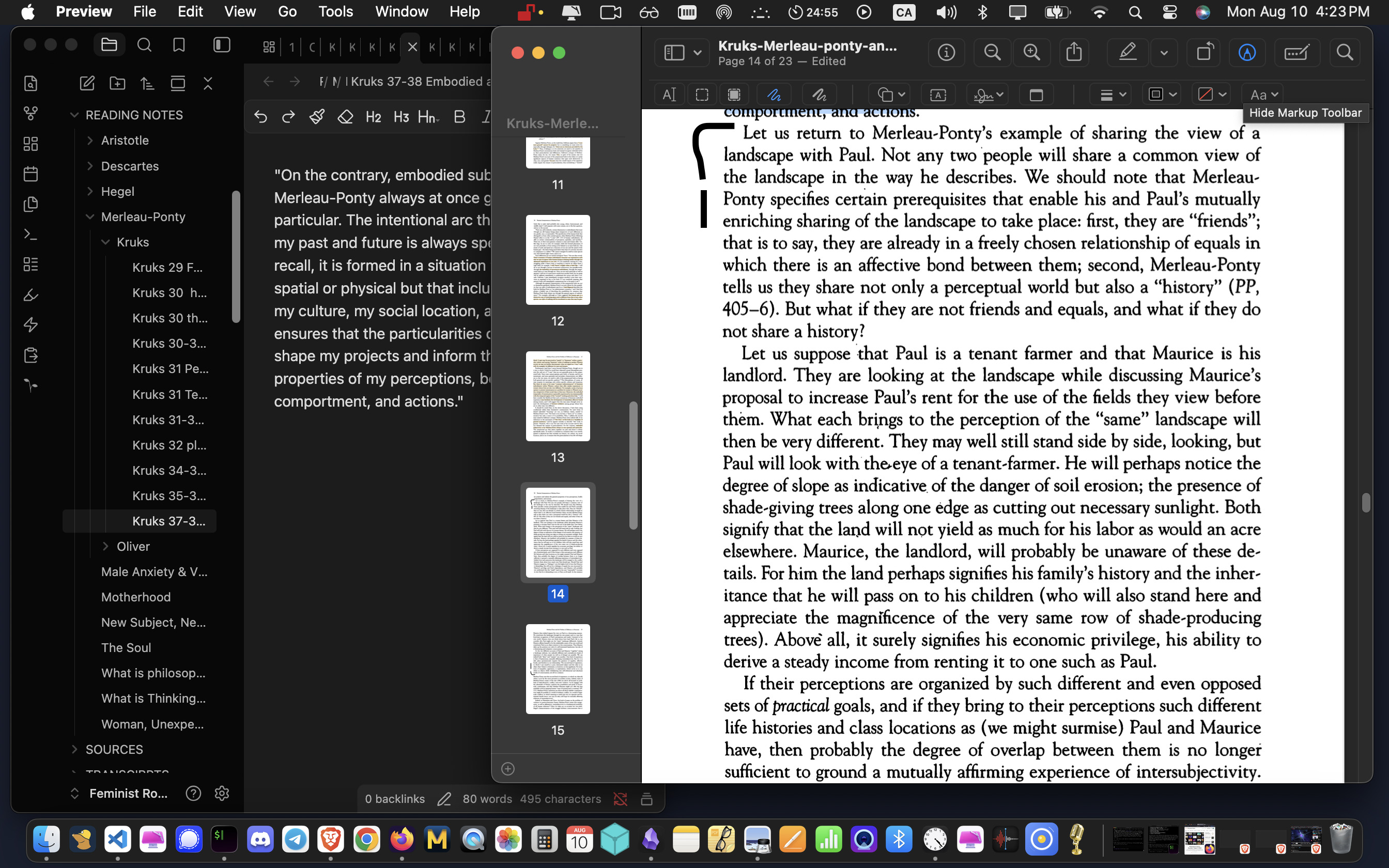
Task: Click the Form Filling toolbar button in Preview
Action: pyautogui.click(x=1297, y=53)
